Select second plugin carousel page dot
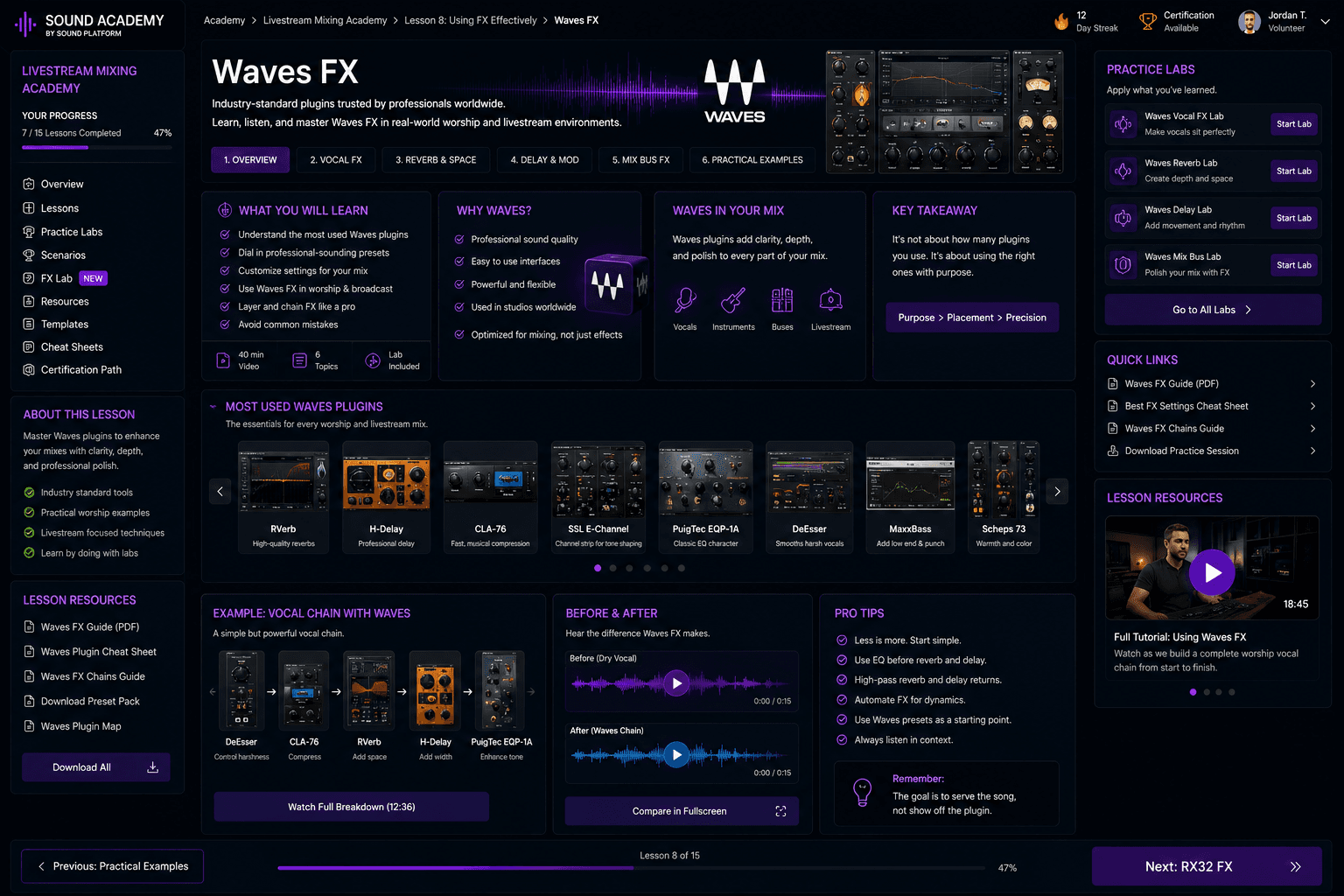1344x896 pixels. [x=613, y=568]
